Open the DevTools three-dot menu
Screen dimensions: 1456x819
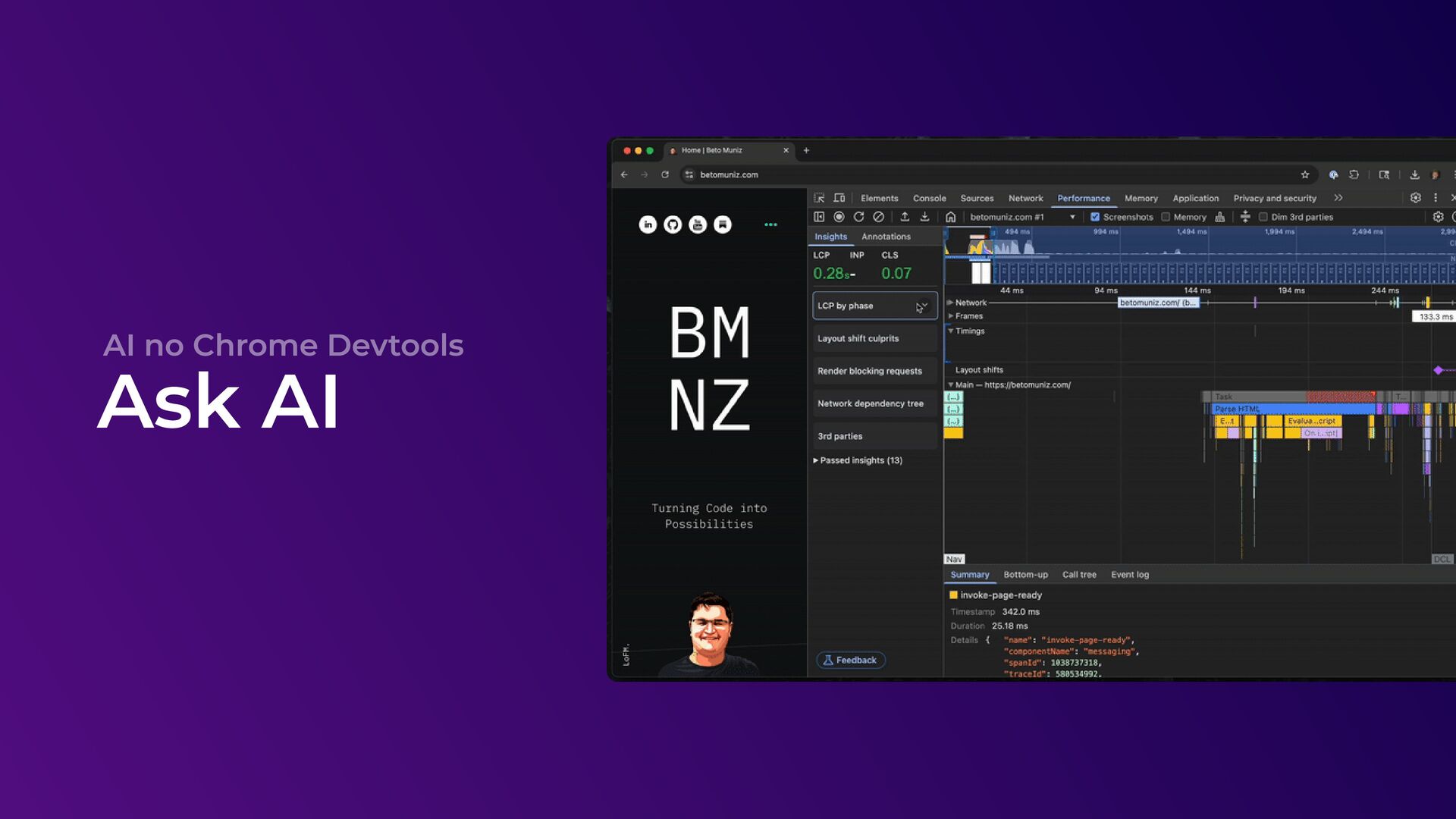pos(1435,198)
